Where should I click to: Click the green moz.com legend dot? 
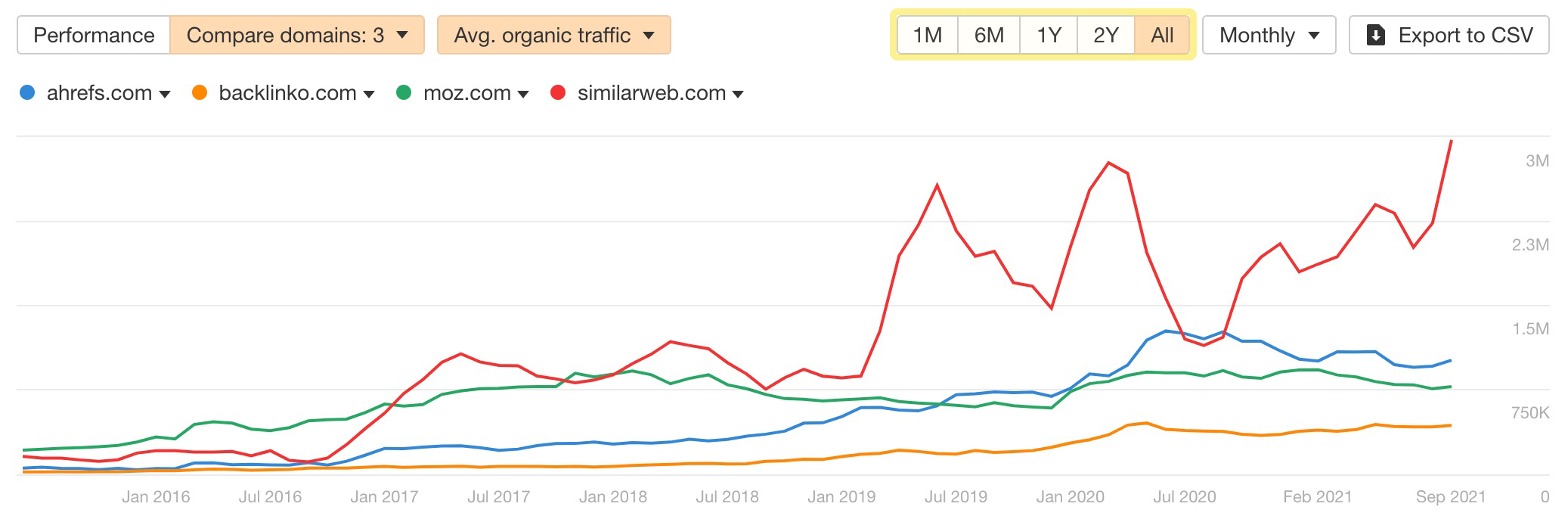click(404, 93)
